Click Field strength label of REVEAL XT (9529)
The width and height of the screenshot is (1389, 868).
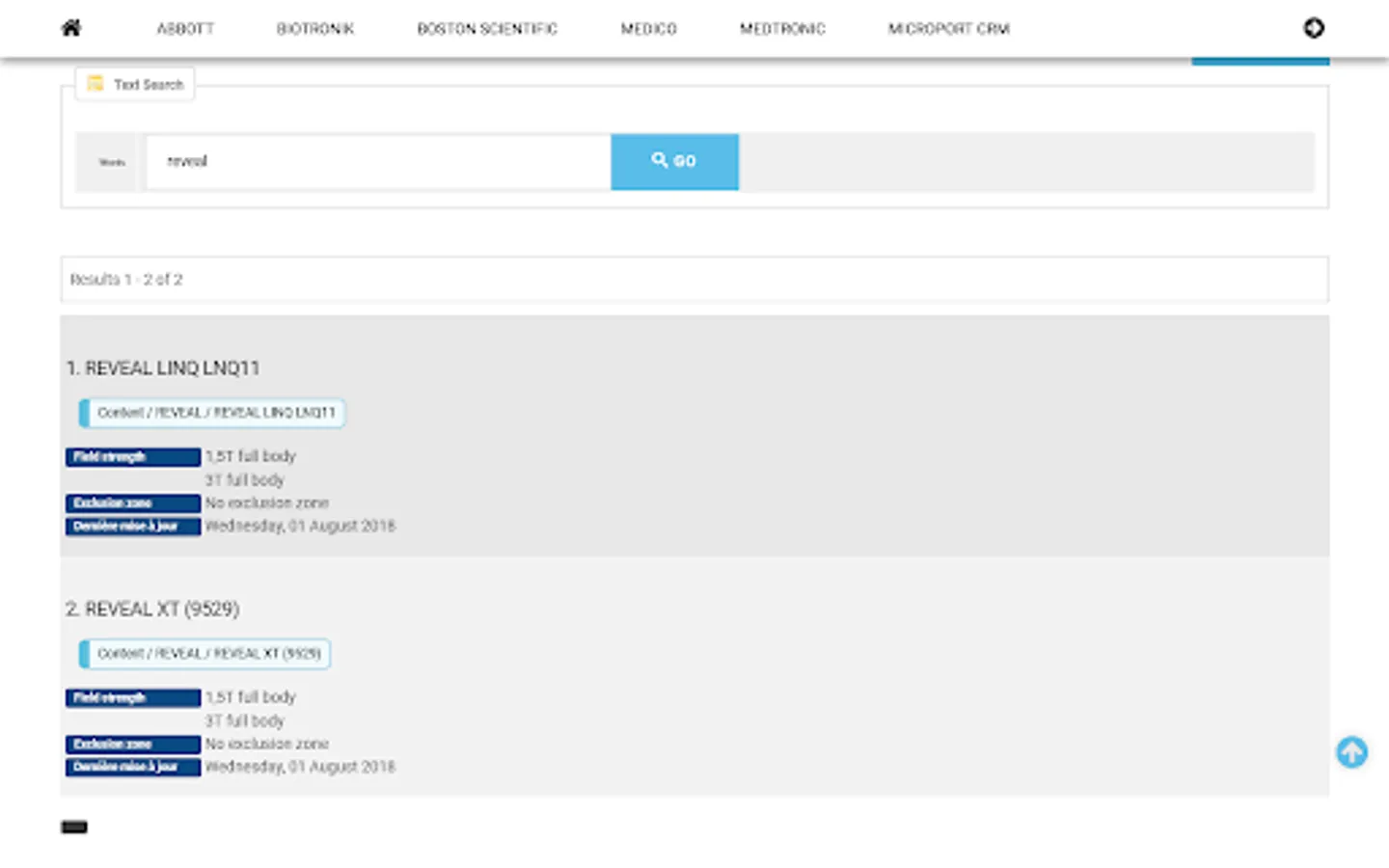(x=133, y=698)
